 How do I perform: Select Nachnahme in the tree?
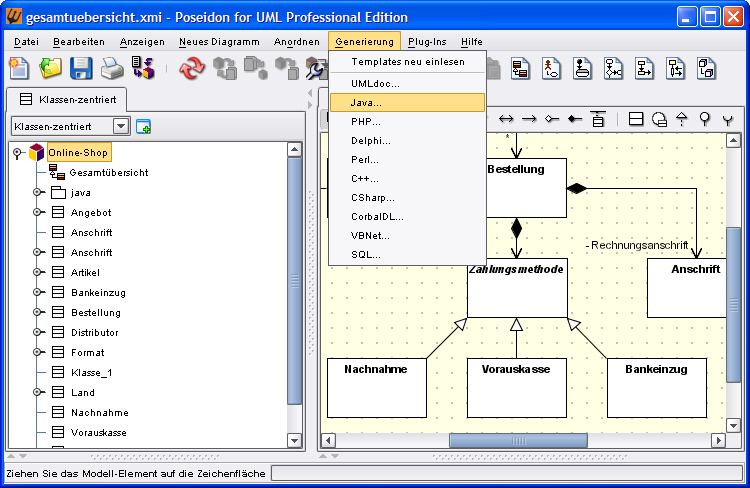(99, 412)
